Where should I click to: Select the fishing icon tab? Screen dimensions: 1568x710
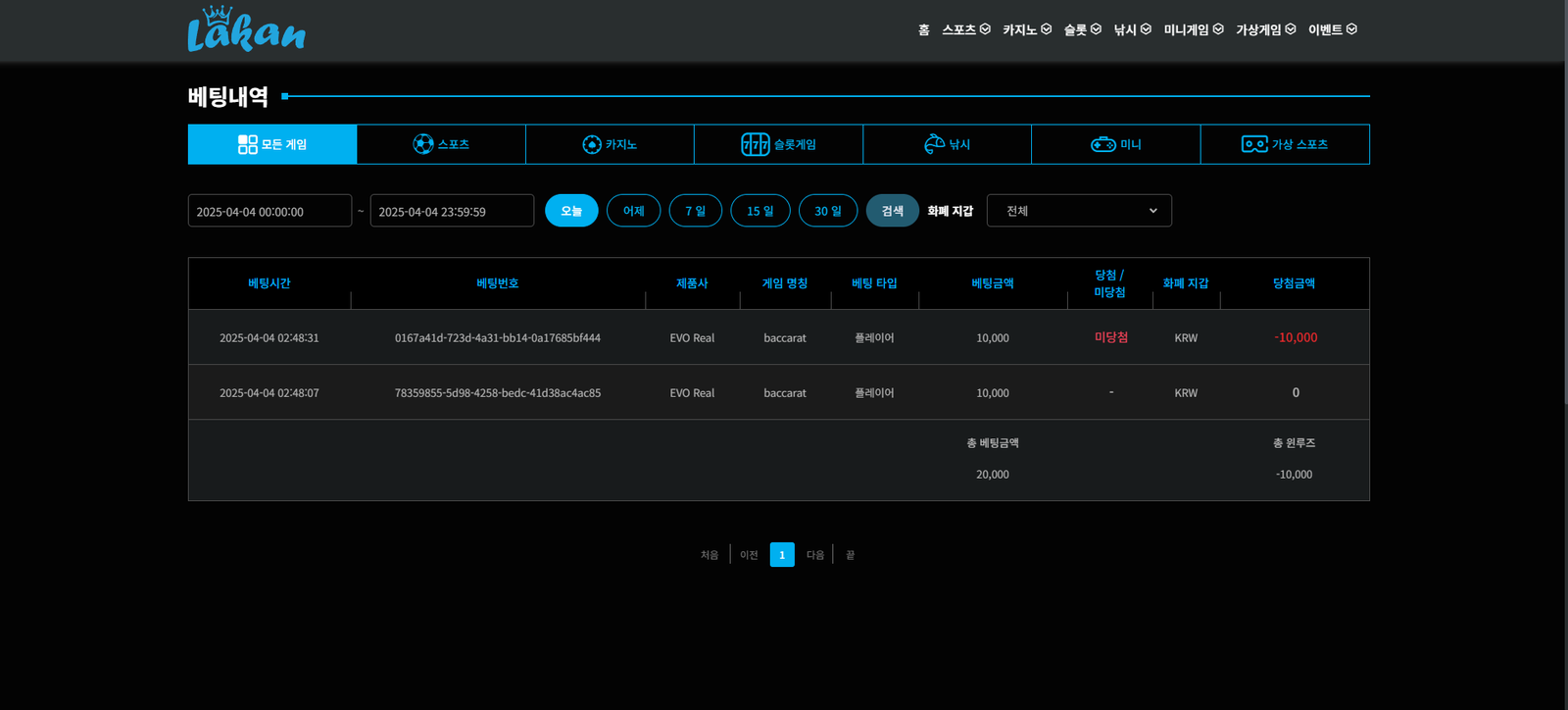tap(934, 144)
